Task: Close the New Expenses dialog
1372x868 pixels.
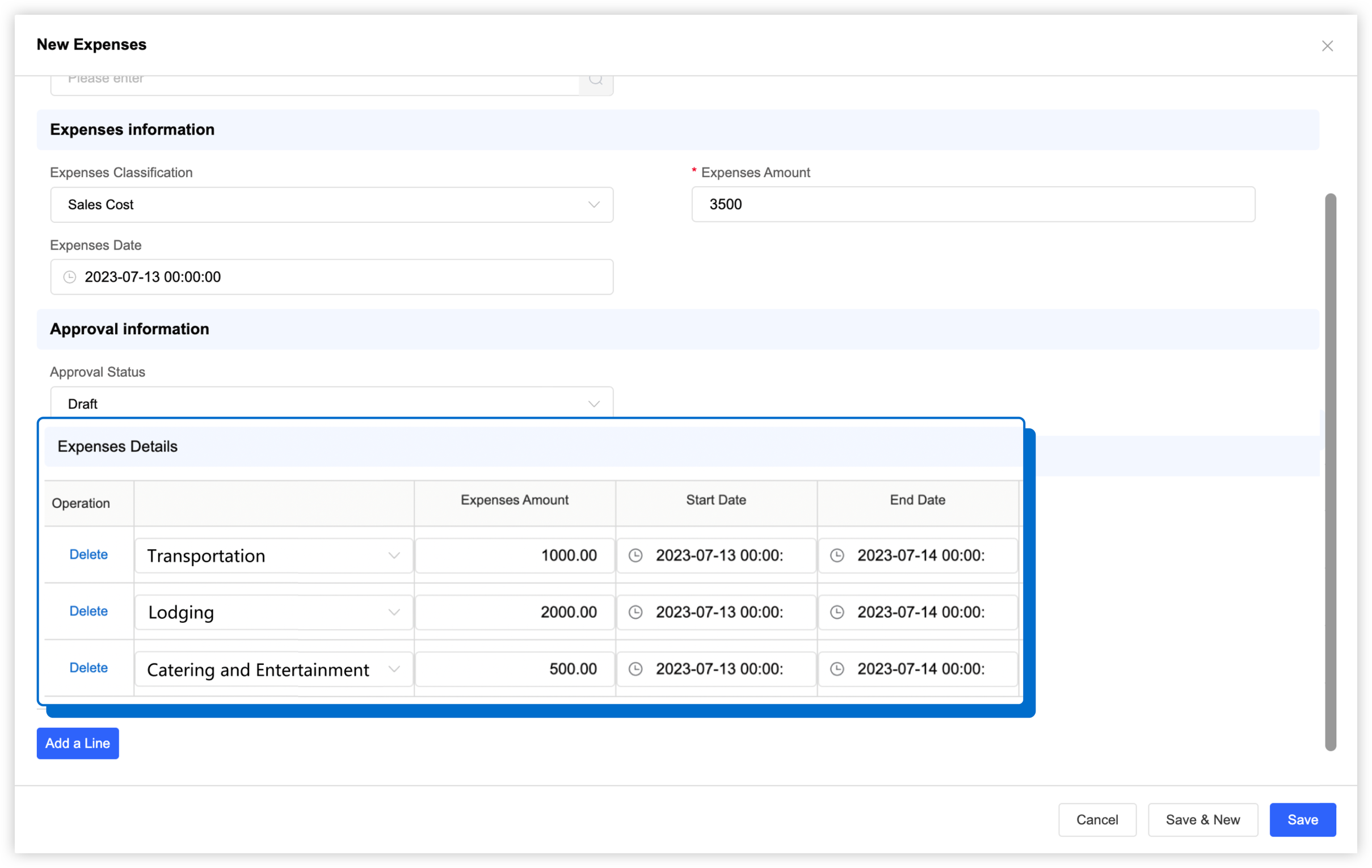Action: click(x=1327, y=46)
